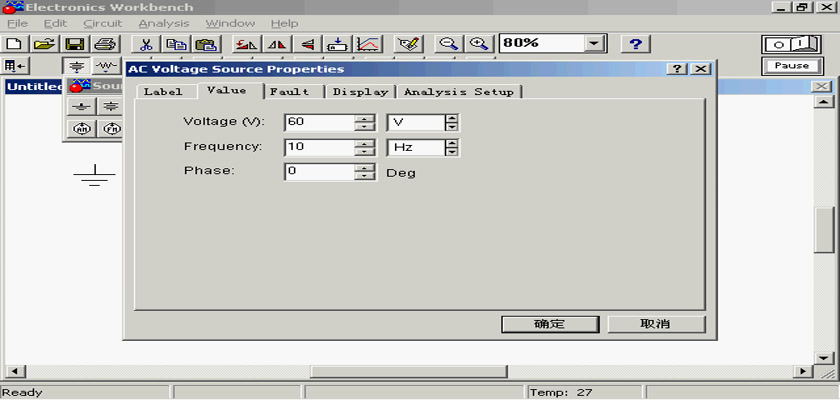Cancel with the 取消 button
840x400 pixels.
(x=656, y=324)
